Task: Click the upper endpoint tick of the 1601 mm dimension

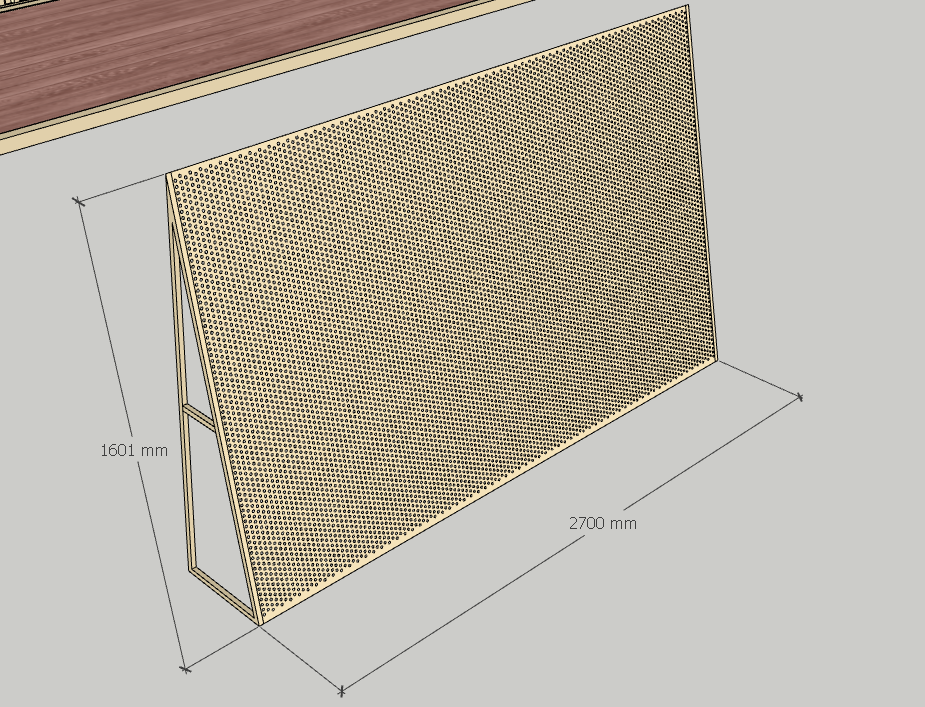Action: coord(79,201)
